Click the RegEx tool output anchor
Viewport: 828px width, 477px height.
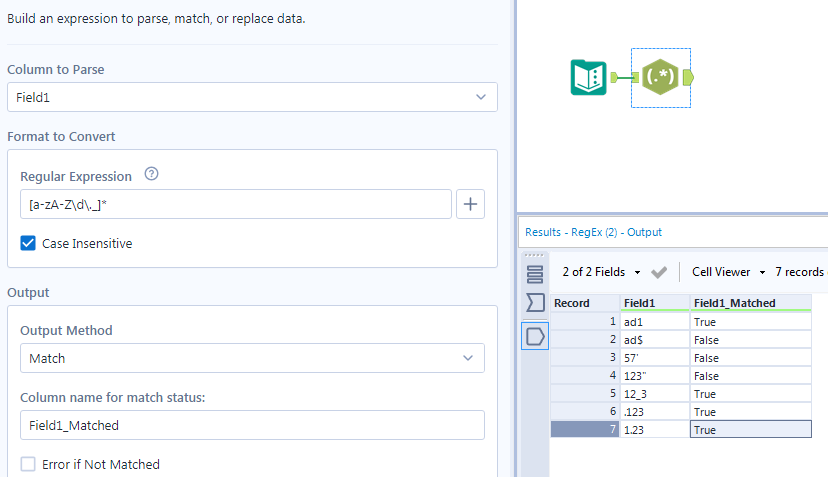tap(690, 77)
